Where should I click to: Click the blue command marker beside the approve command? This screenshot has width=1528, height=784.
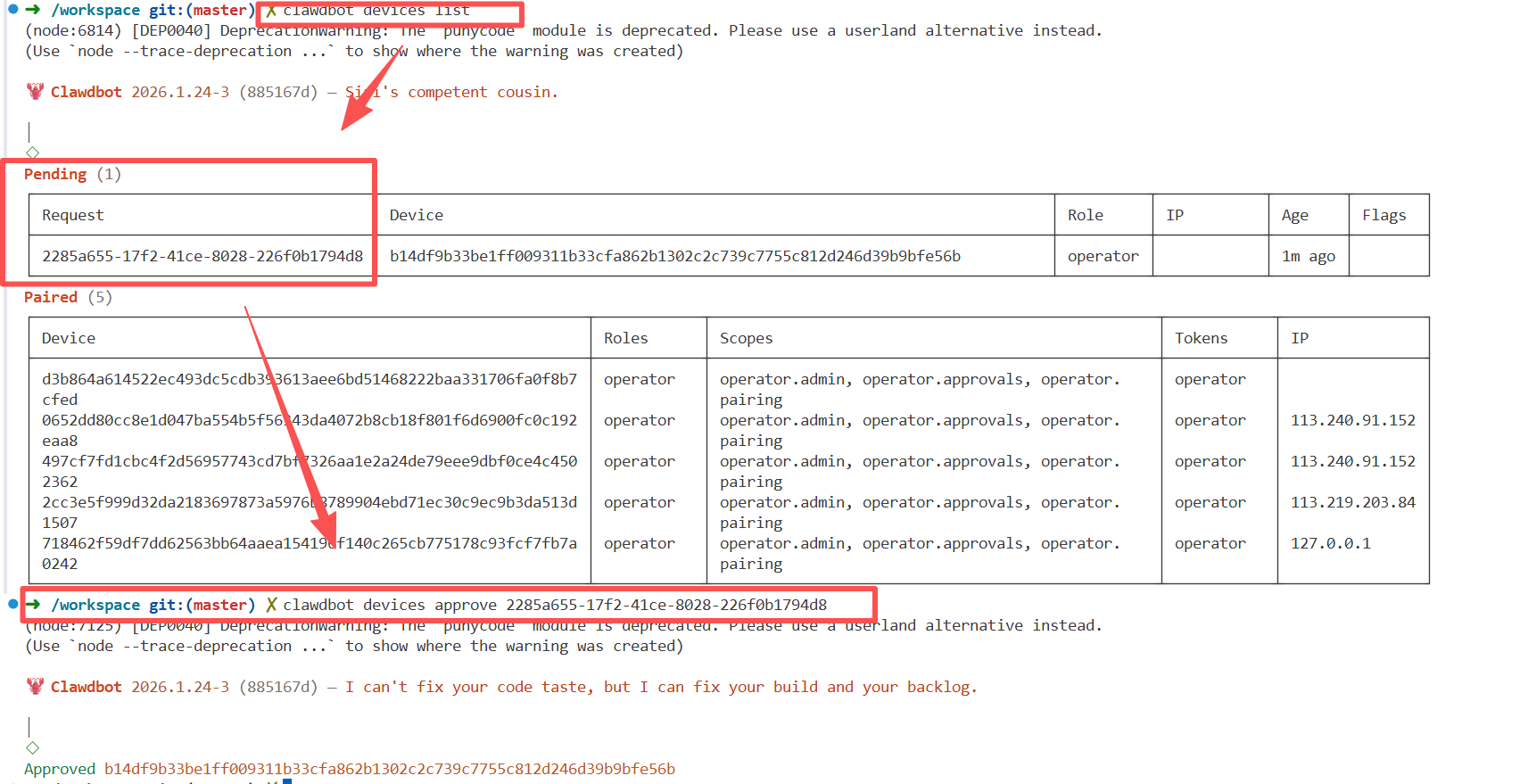tap(12, 604)
